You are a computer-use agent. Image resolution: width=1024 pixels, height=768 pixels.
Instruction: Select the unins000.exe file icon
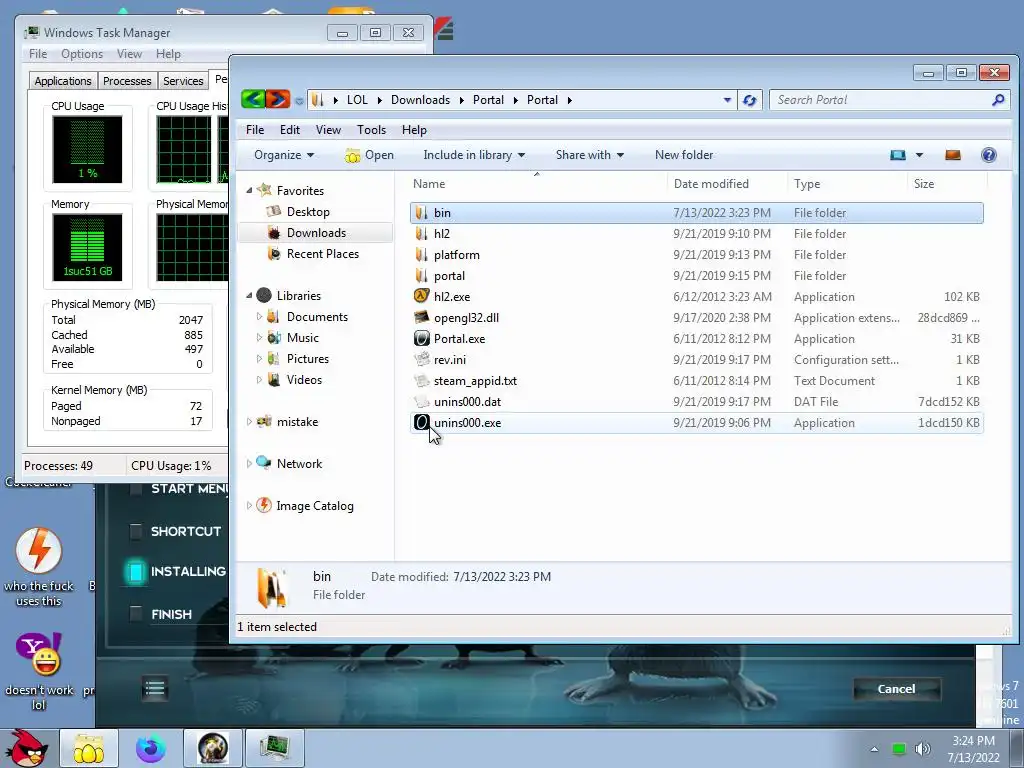tap(422, 423)
